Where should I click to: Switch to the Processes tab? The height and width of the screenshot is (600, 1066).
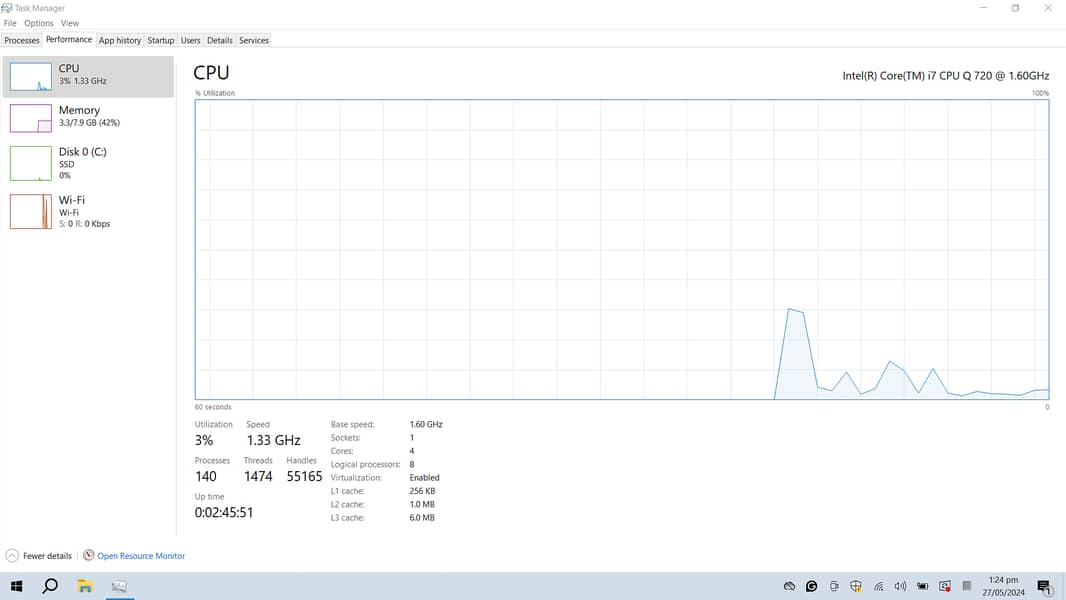22,41
